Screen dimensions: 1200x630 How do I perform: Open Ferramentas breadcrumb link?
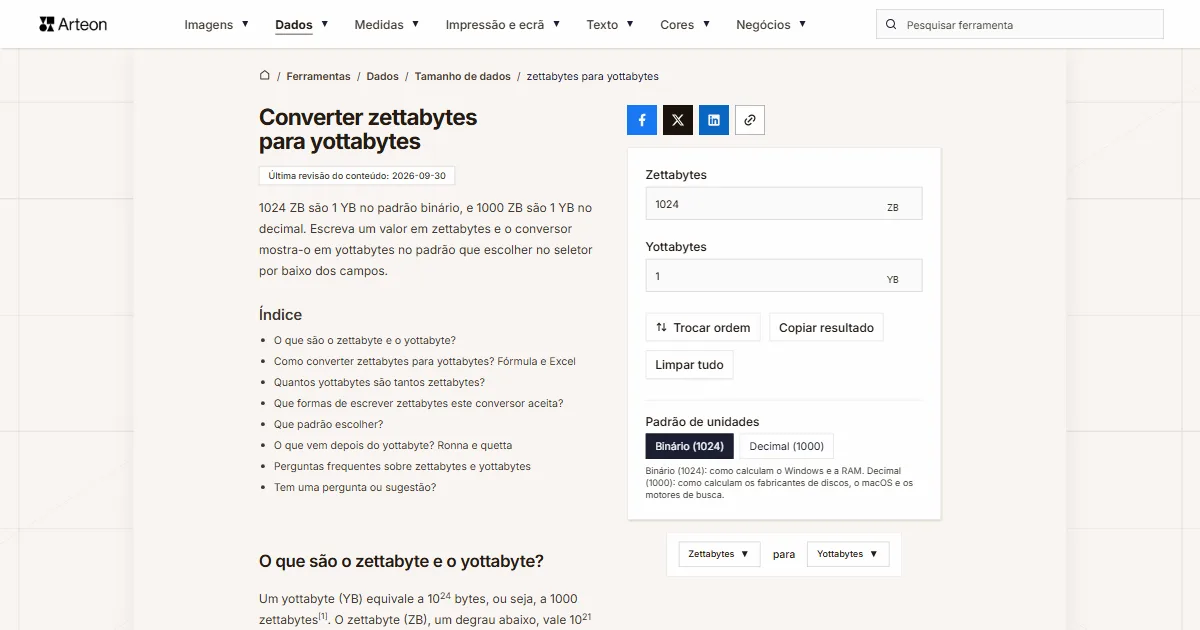pyautogui.click(x=318, y=76)
